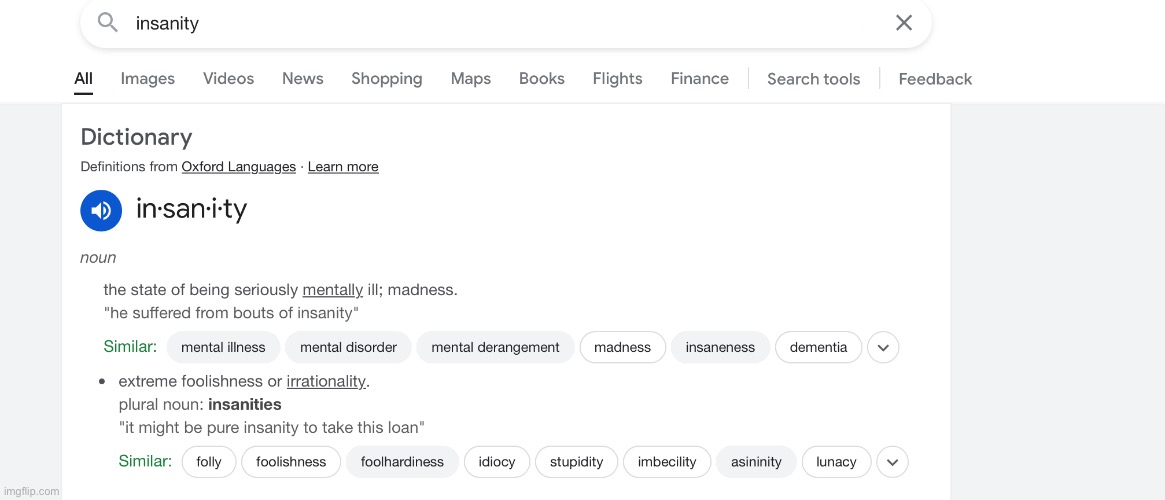Open the Oxford Languages link
This screenshot has height=500, width=1165.
pyautogui.click(x=238, y=167)
